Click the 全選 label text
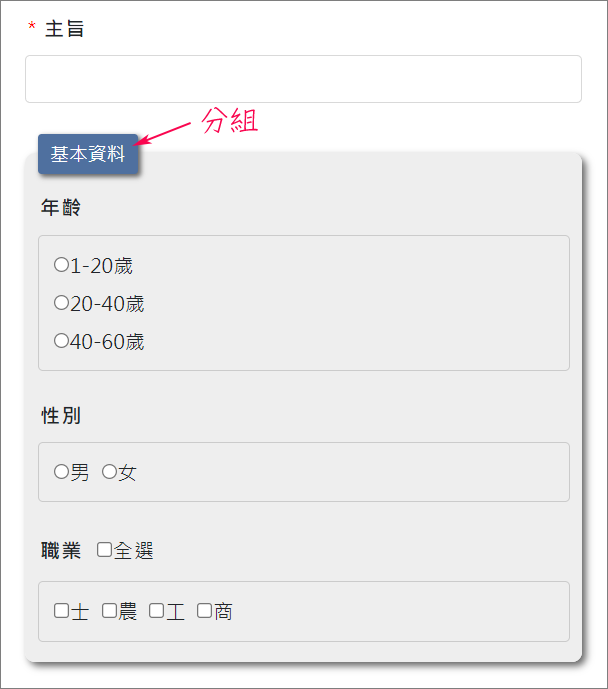Viewport: 608px width, 689px height. click(134, 550)
